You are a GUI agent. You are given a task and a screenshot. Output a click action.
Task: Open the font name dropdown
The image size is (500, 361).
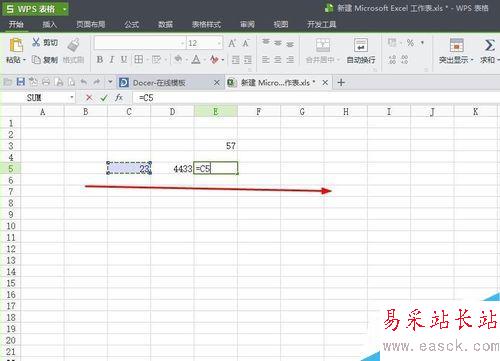(x=183, y=43)
